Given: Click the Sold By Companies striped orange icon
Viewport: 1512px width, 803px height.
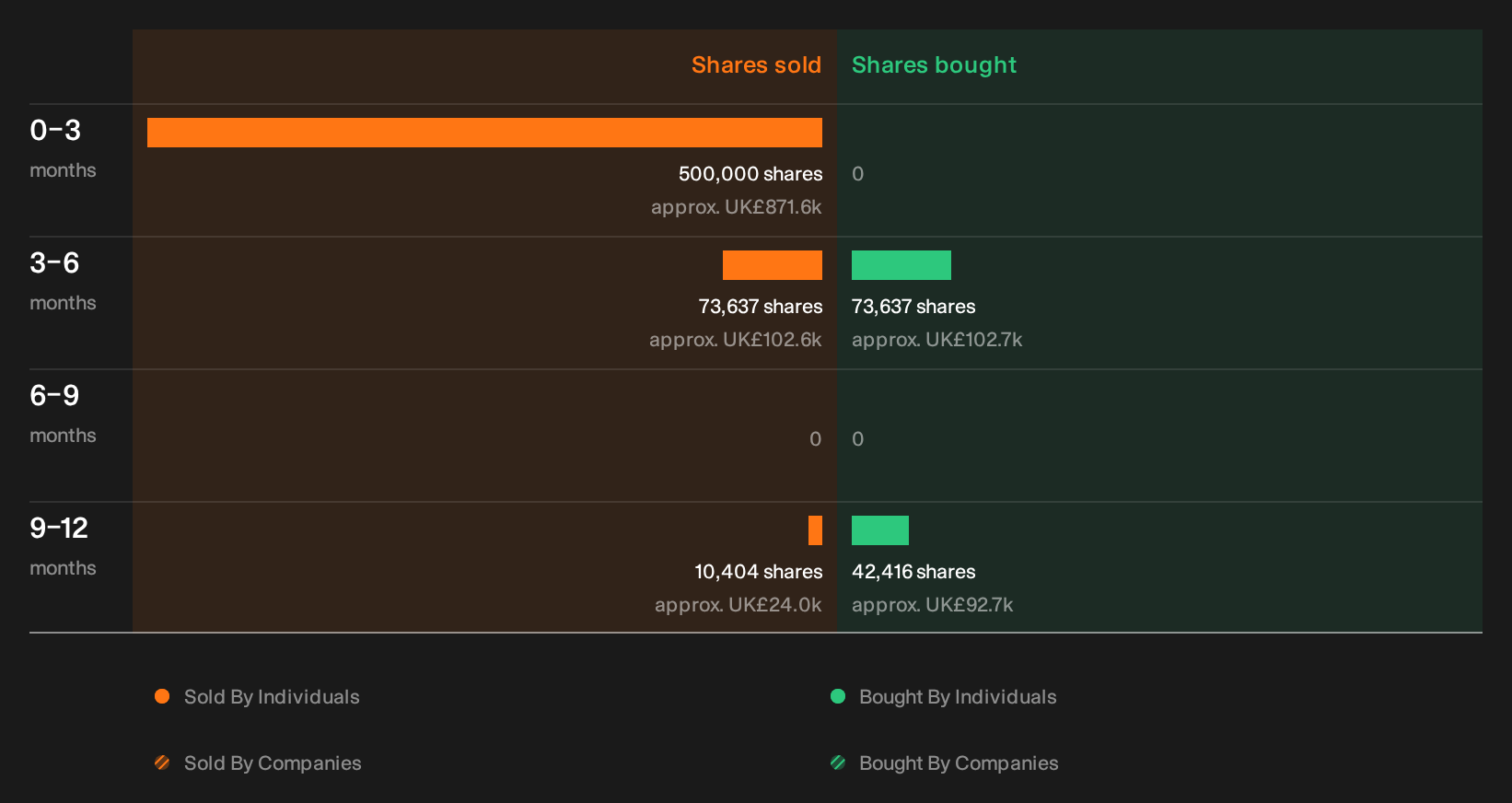Looking at the screenshot, I should tap(162, 762).
